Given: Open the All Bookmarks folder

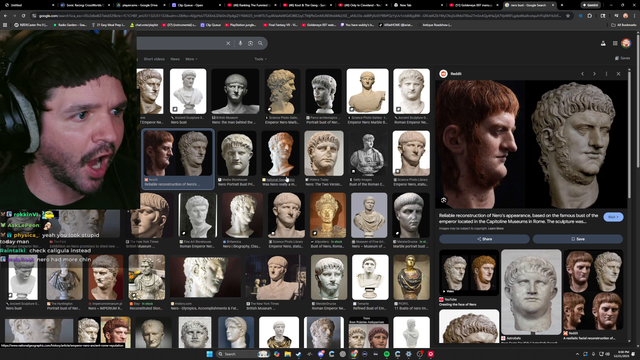Looking at the screenshot, I should [623, 25].
